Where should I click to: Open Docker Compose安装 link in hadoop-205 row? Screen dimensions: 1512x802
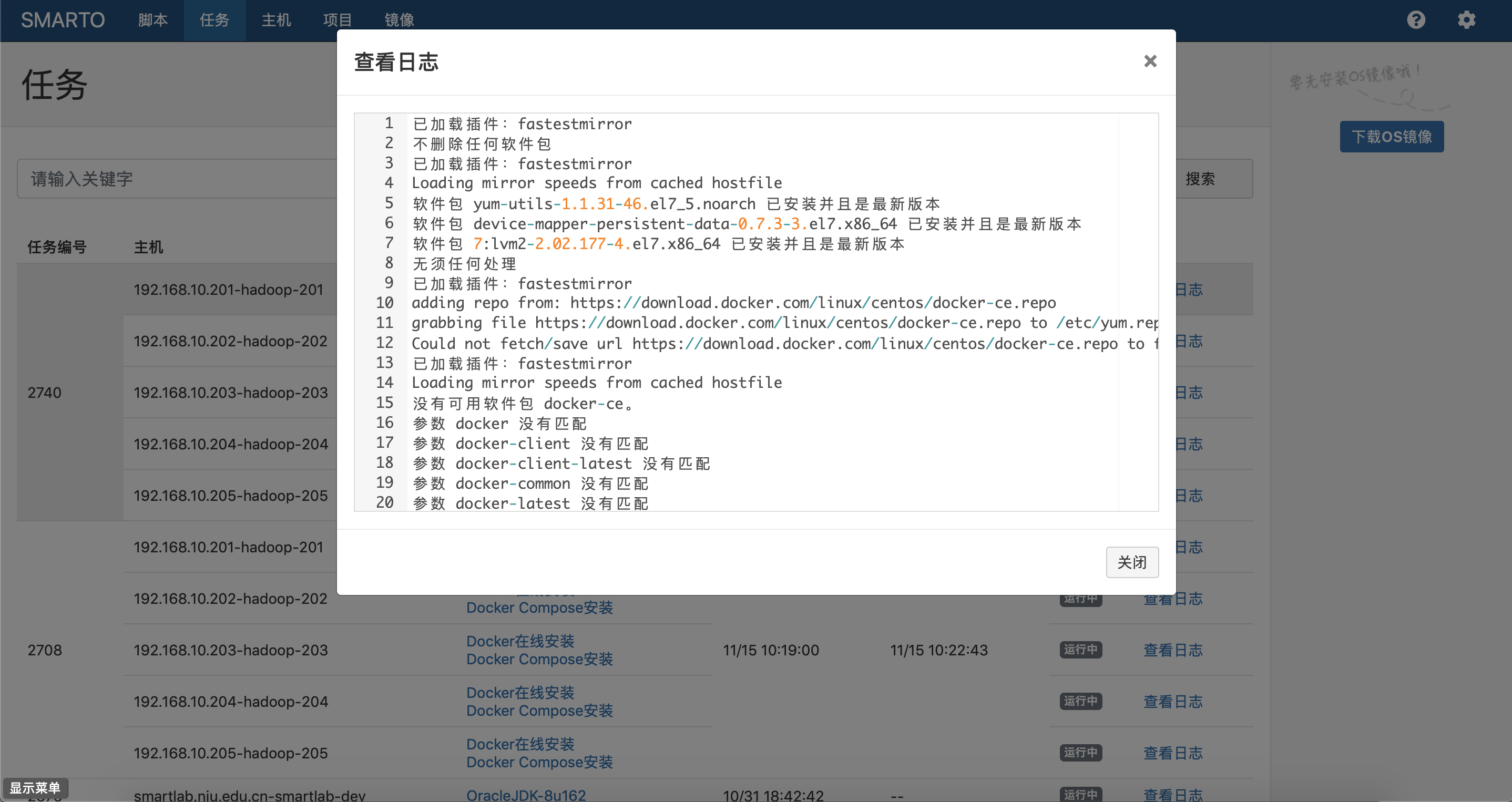coord(539,762)
